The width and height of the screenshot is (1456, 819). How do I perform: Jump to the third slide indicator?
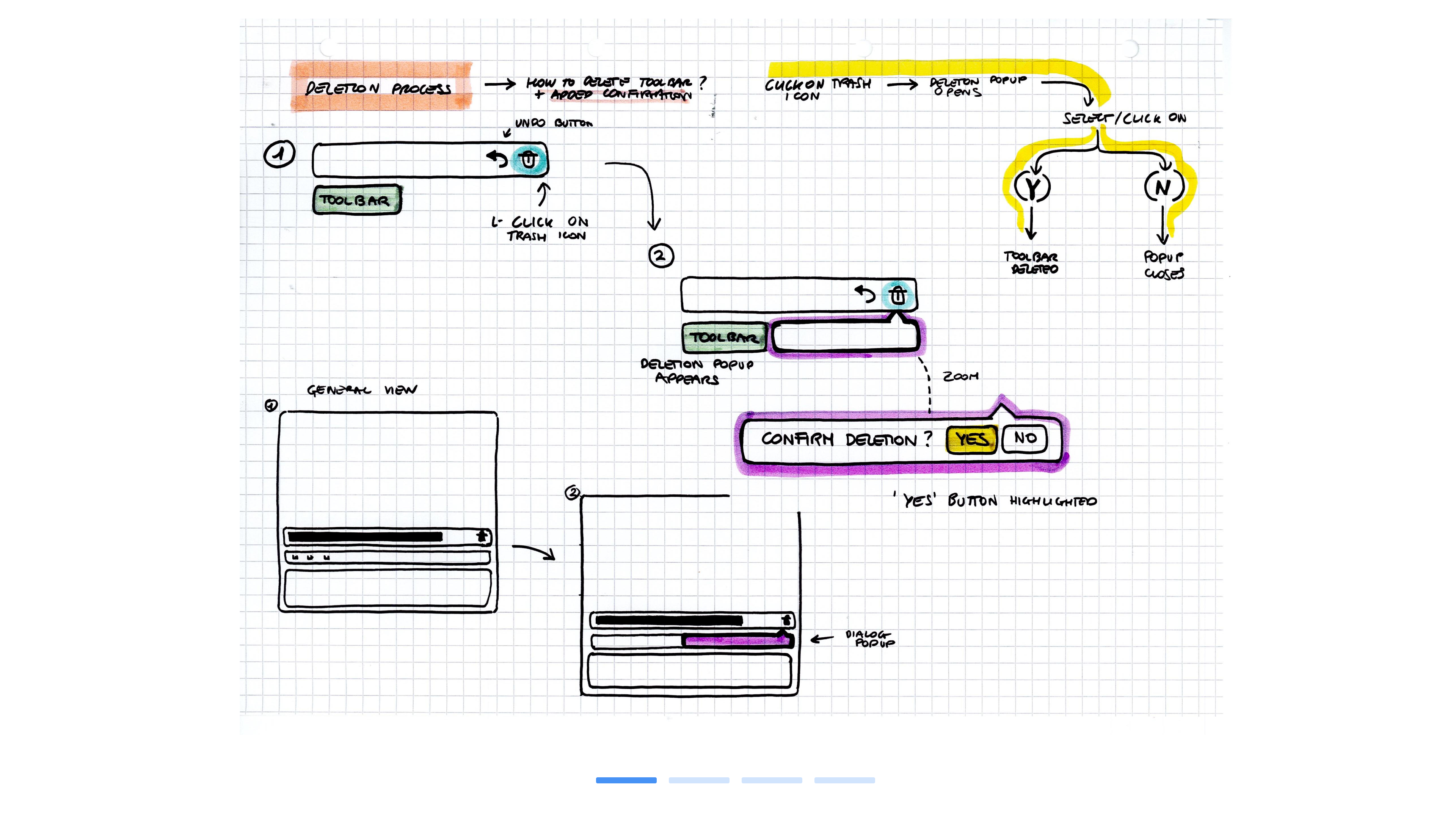point(772,780)
